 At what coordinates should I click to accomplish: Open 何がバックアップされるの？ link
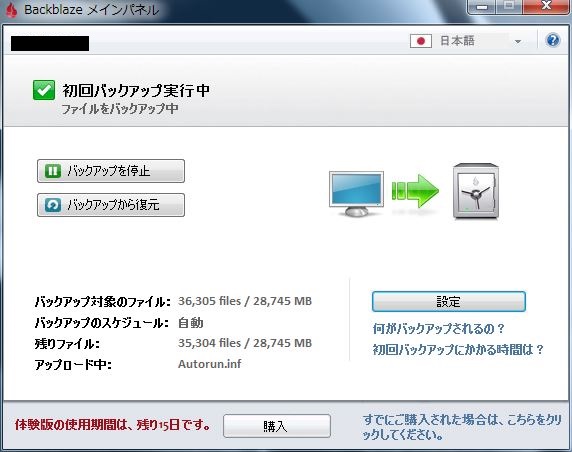pos(438,329)
